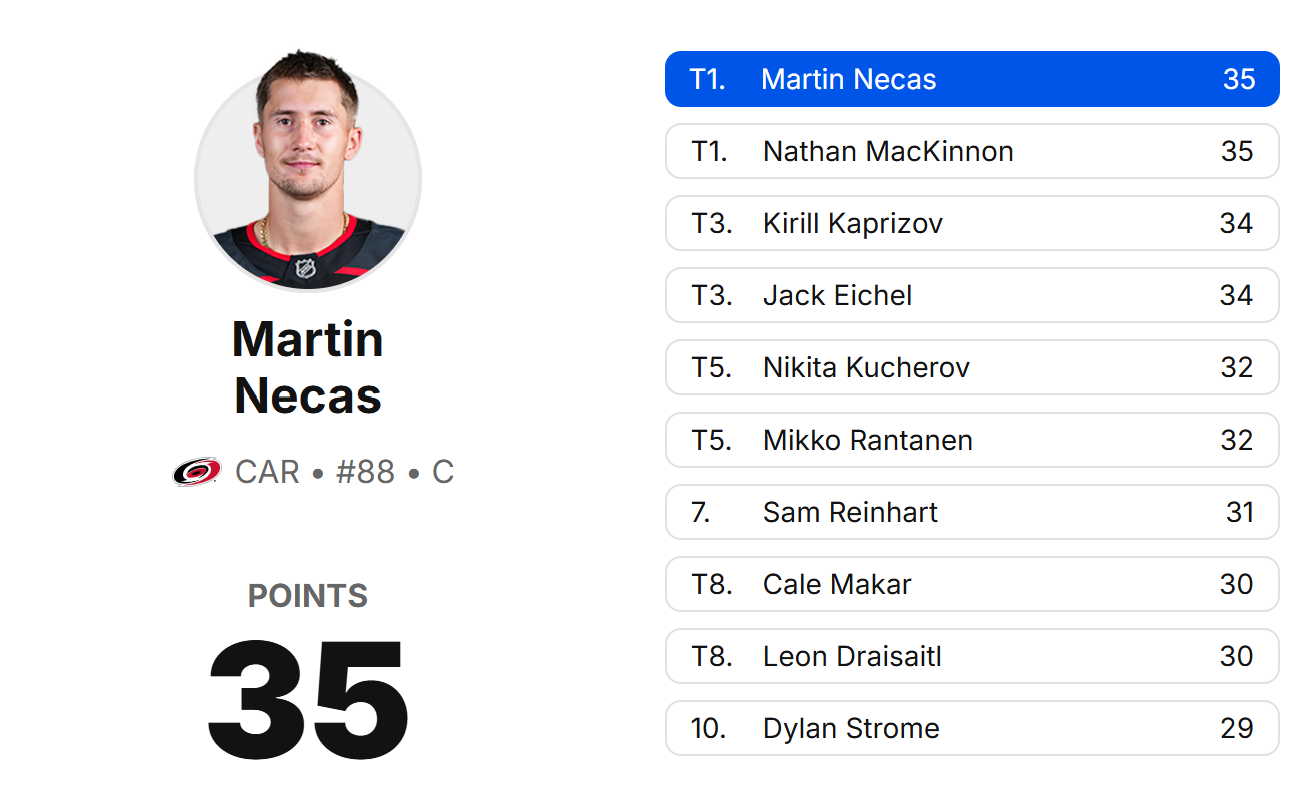Select the highlighted Martin Necas leaderboard row
This screenshot has height=792, width=1316.
coord(972,78)
